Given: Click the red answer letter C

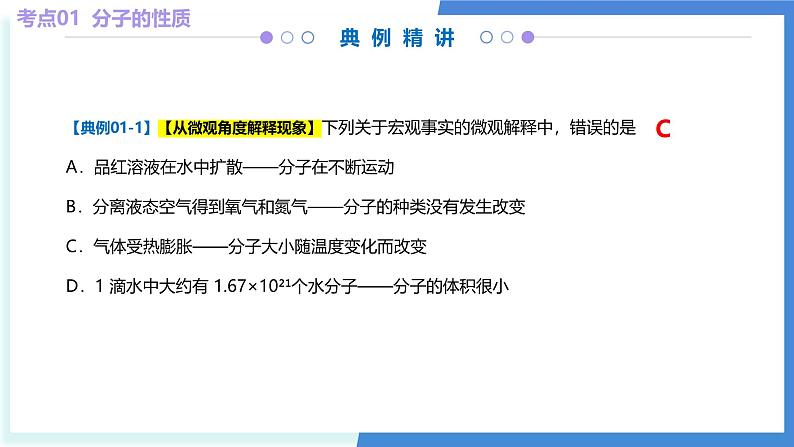Looking at the screenshot, I should (661, 128).
